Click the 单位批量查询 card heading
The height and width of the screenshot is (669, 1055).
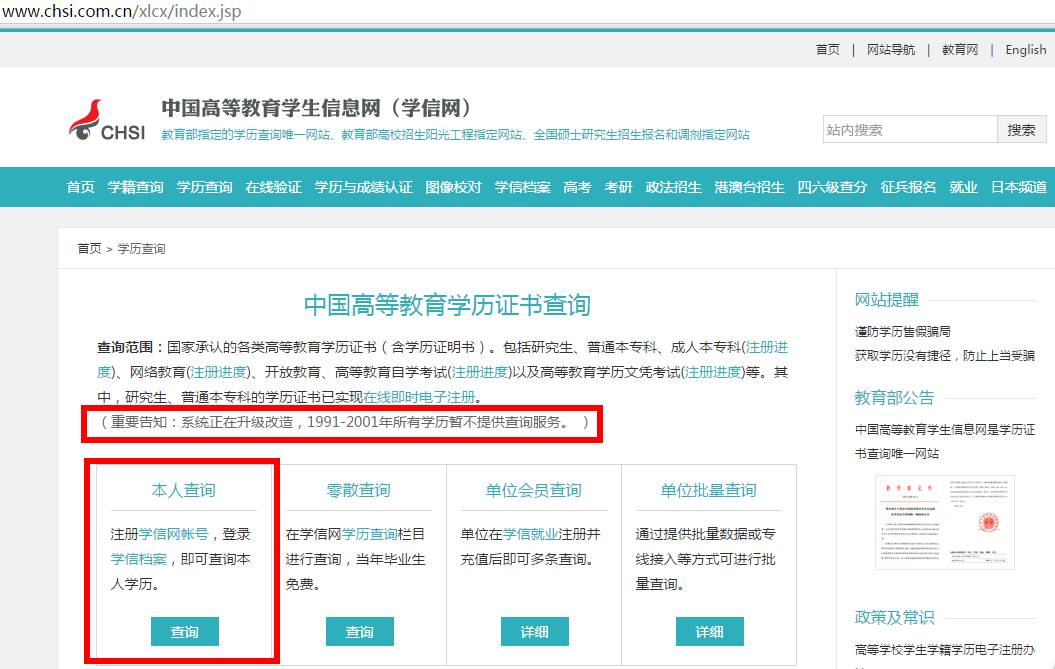(x=708, y=490)
